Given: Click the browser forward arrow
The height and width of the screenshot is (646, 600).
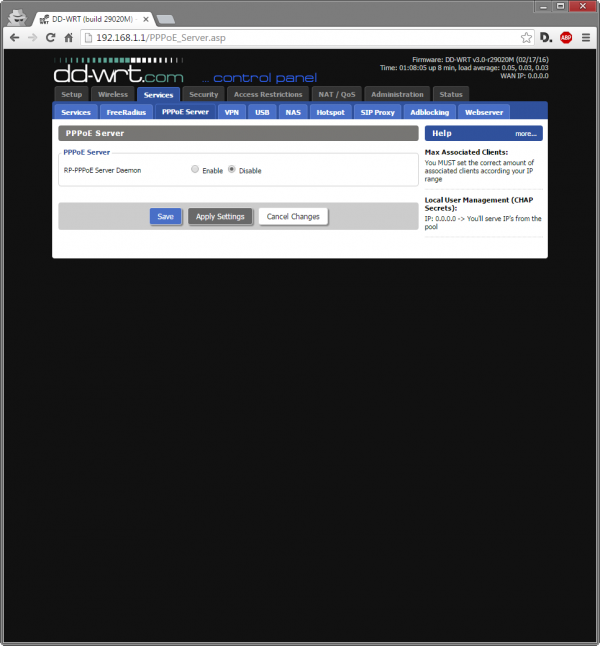Looking at the screenshot, I should [32, 38].
